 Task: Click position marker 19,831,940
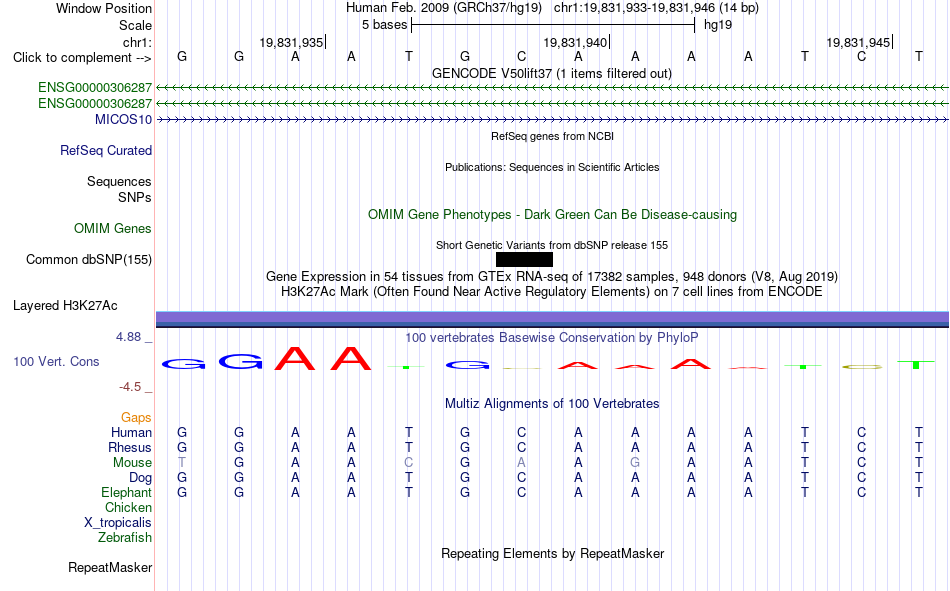pos(575,42)
